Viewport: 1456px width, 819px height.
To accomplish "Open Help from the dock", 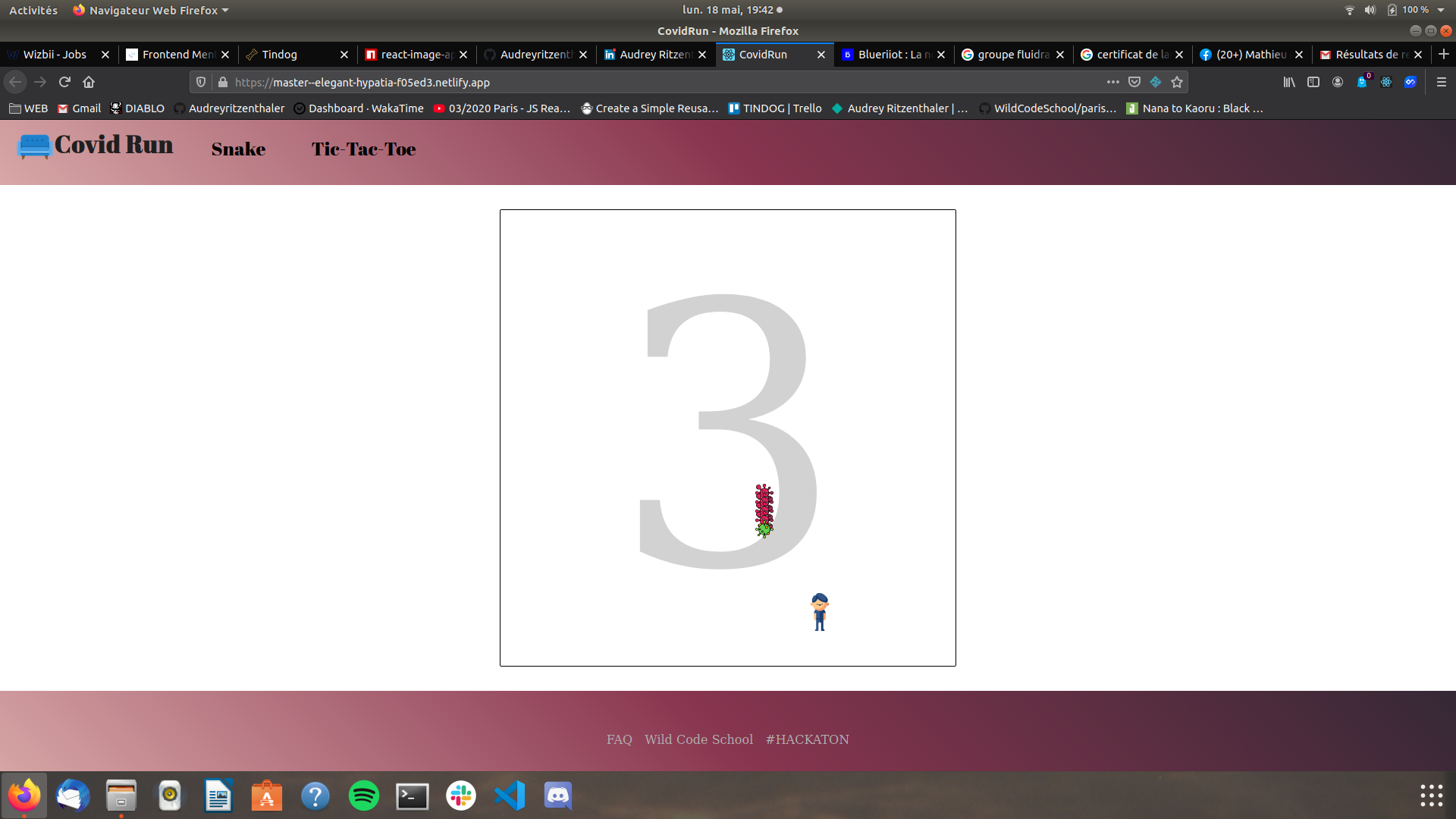I will 315,795.
